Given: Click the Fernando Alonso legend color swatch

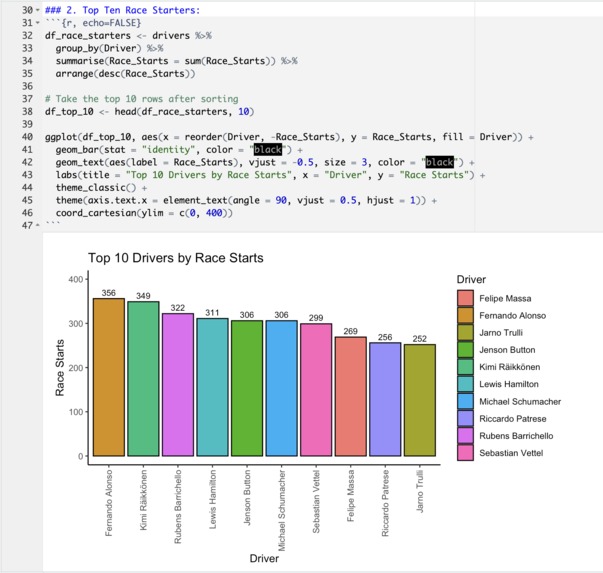Looking at the screenshot, I should [x=465, y=316].
